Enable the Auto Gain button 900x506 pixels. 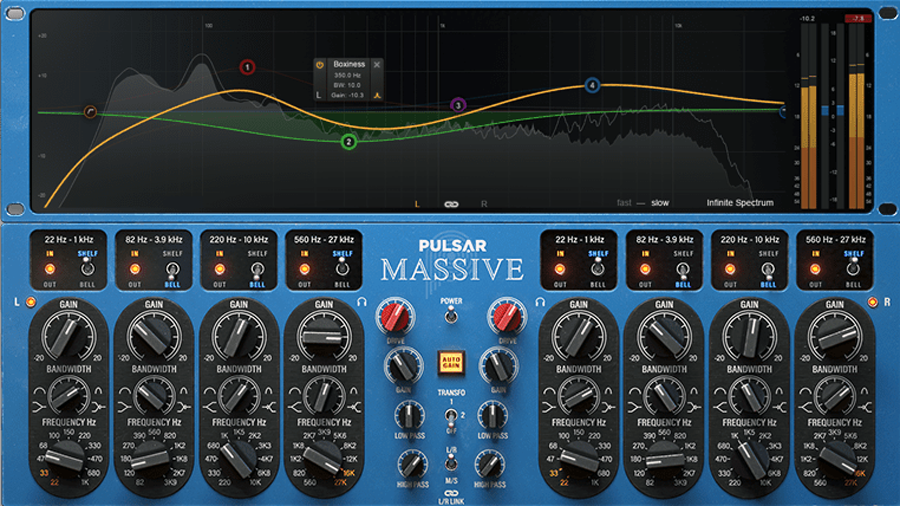pyautogui.click(x=451, y=362)
